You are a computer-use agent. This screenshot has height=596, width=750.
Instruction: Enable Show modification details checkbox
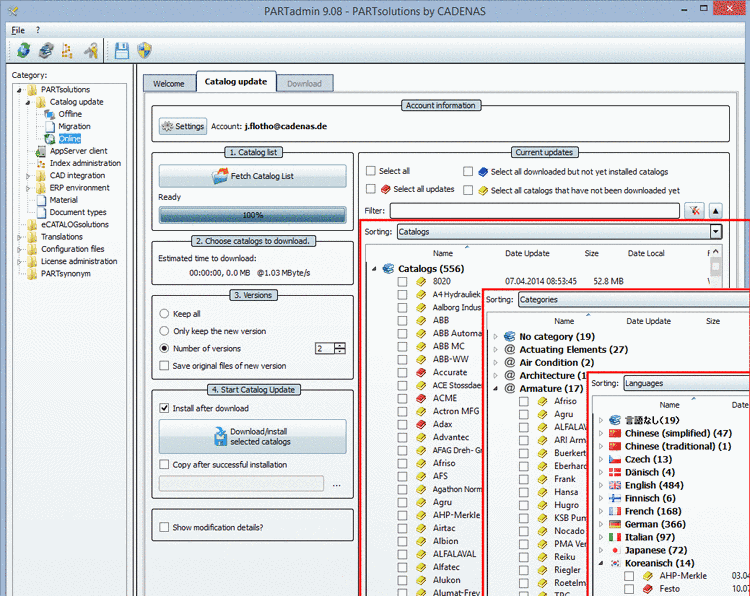[164, 527]
